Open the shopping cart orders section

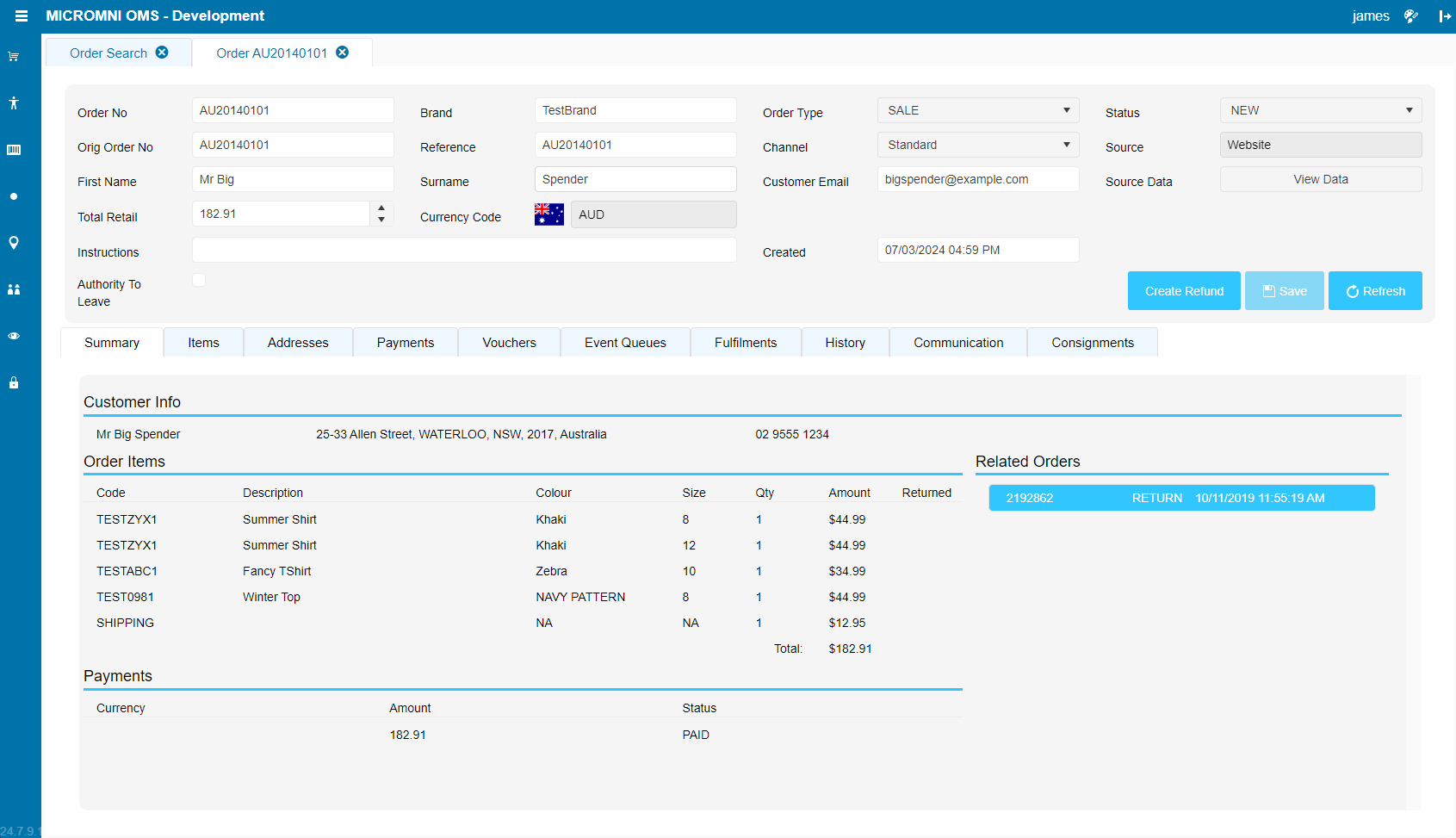tap(13, 56)
